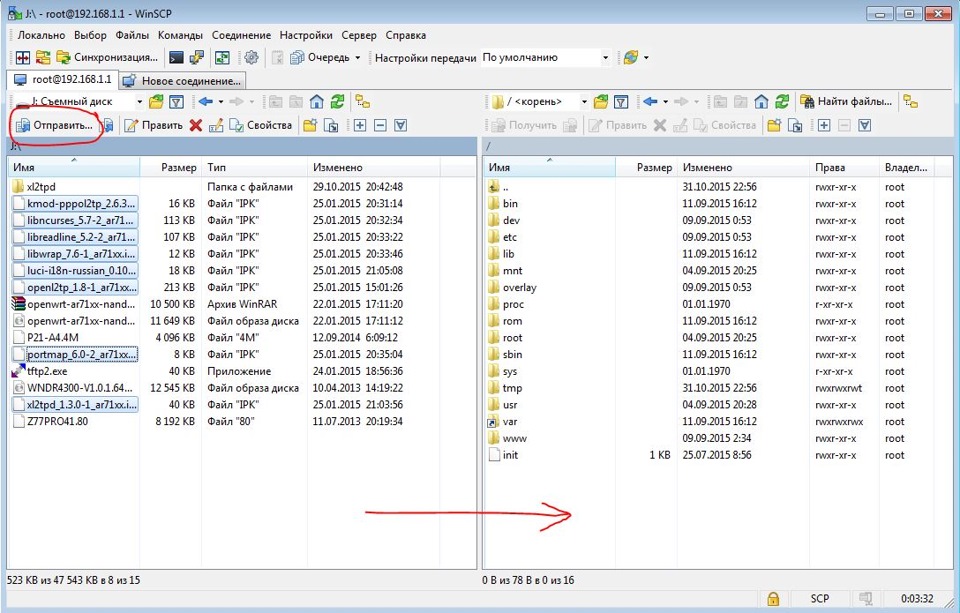The width and height of the screenshot is (960, 613).
Task: Open the Соединение menu
Action: coord(241,36)
